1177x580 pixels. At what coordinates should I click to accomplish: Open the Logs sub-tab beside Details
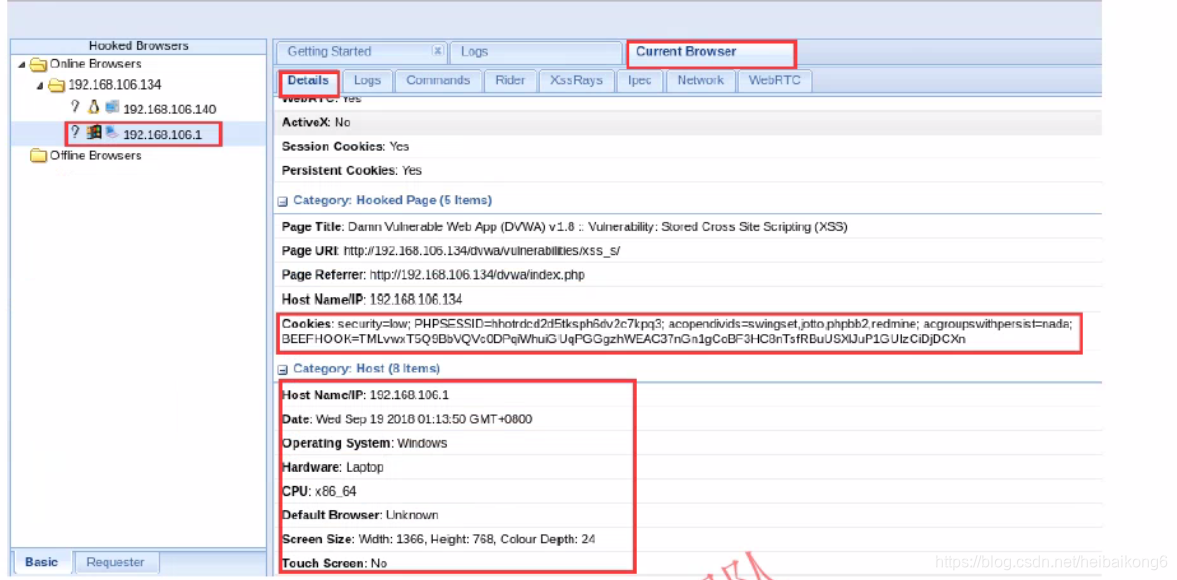pyautogui.click(x=367, y=80)
